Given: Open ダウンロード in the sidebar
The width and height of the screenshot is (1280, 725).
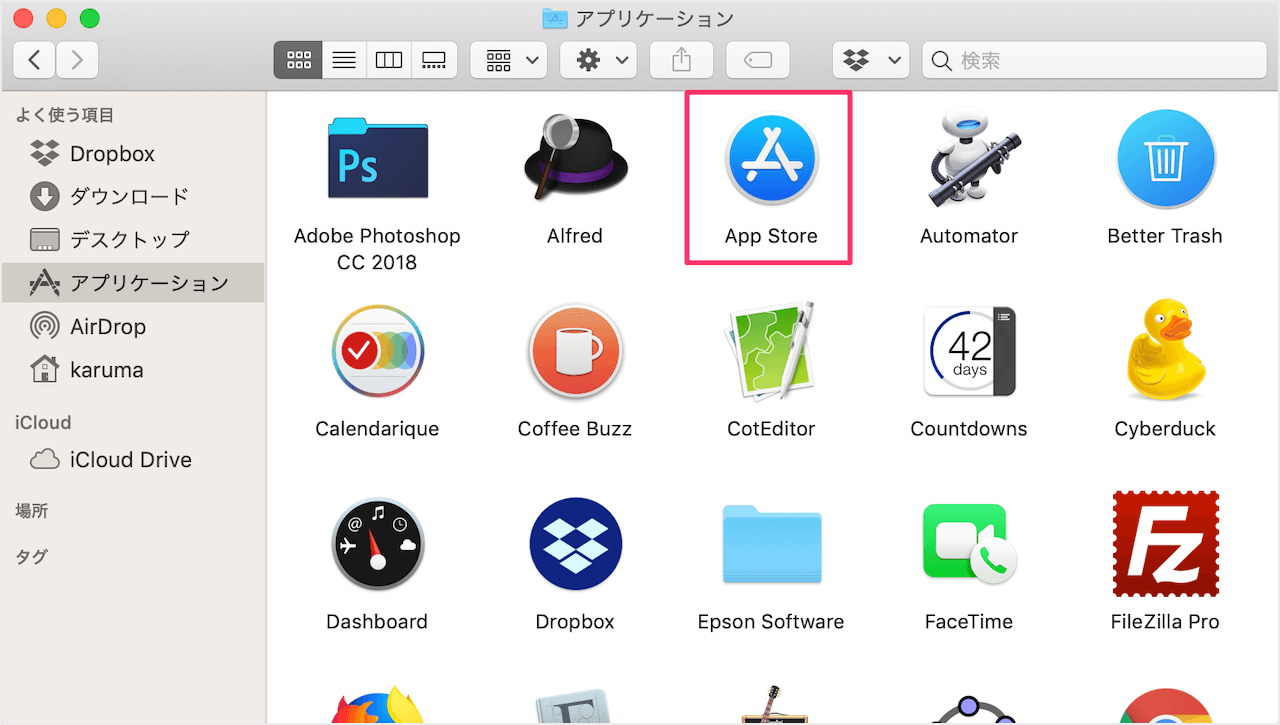Looking at the screenshot, I should click(133, 196).
